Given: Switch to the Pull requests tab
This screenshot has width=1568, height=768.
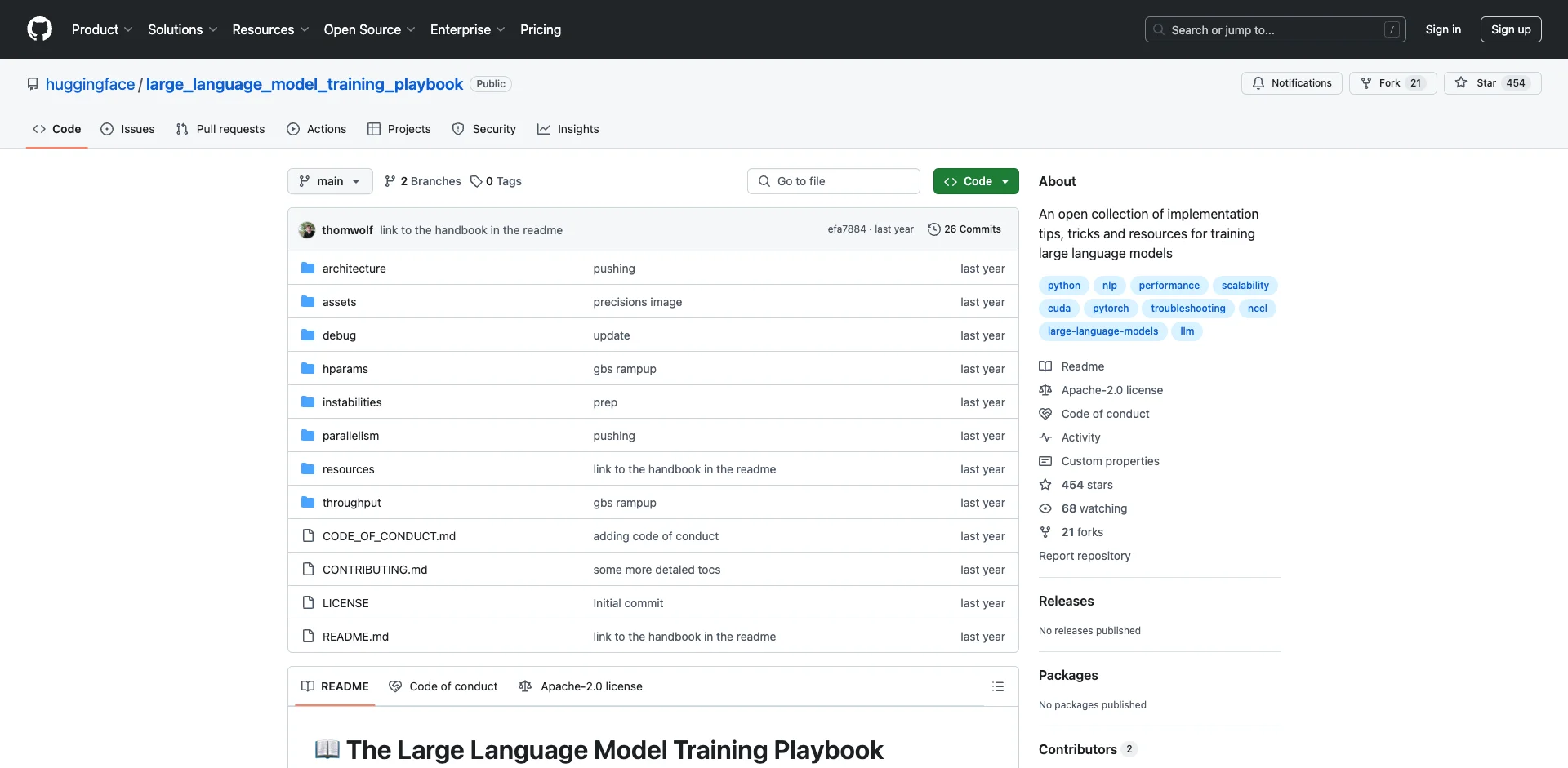Looking at the screenshot, I should pyautogui.click(x=220, y=129).
